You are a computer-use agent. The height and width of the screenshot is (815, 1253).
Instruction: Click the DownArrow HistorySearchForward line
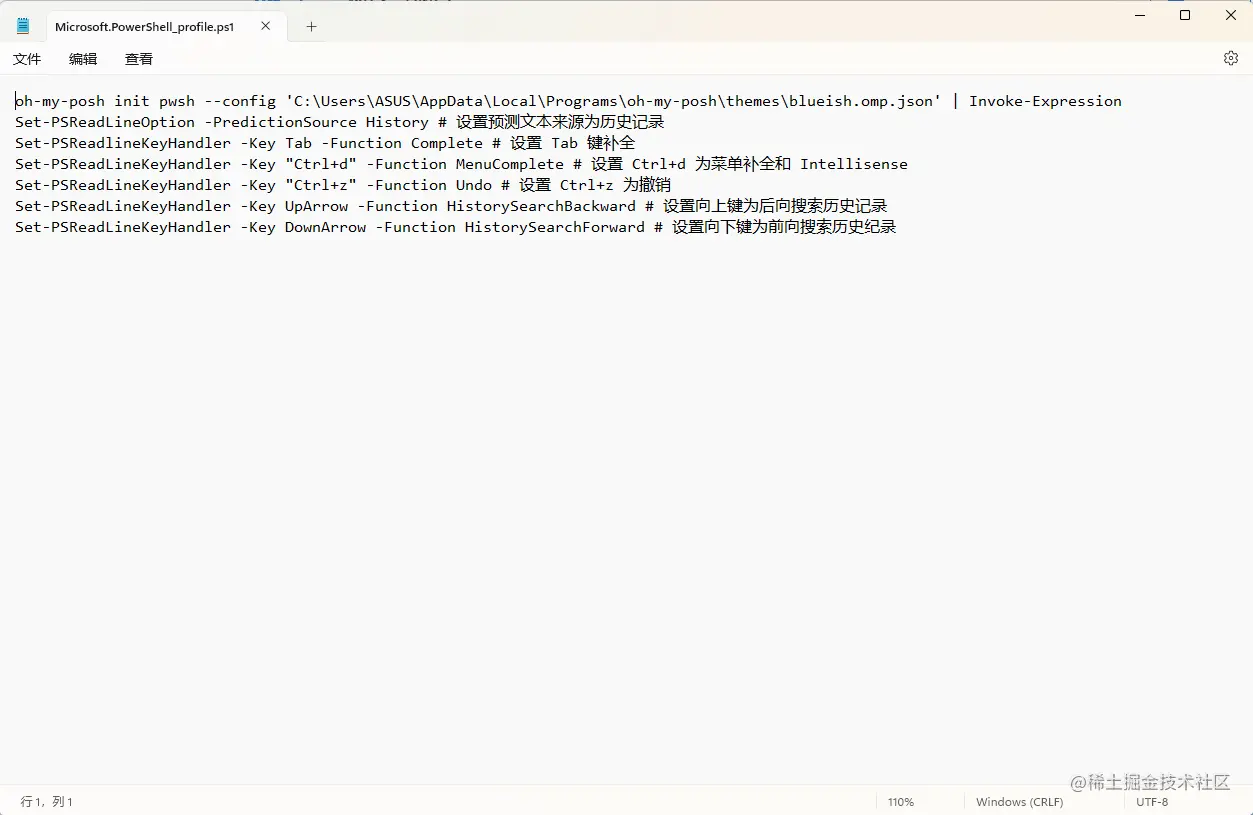point(456,227)
